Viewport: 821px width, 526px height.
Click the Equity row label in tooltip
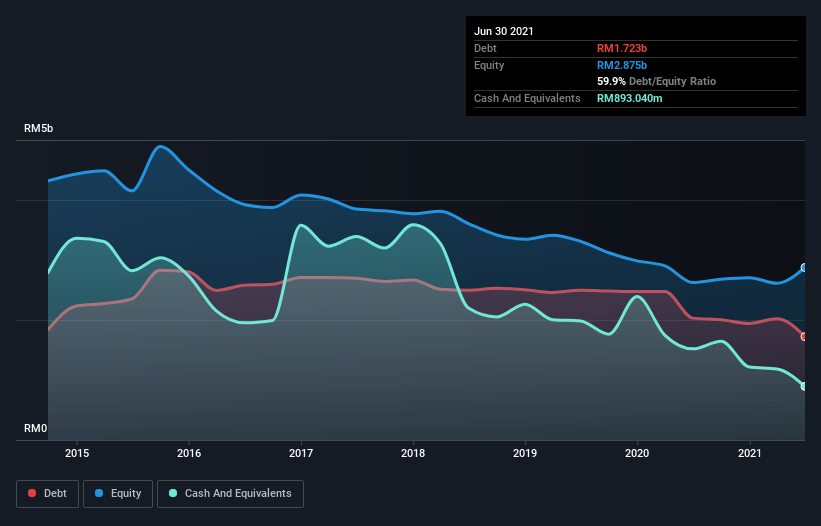pos(489,65)
